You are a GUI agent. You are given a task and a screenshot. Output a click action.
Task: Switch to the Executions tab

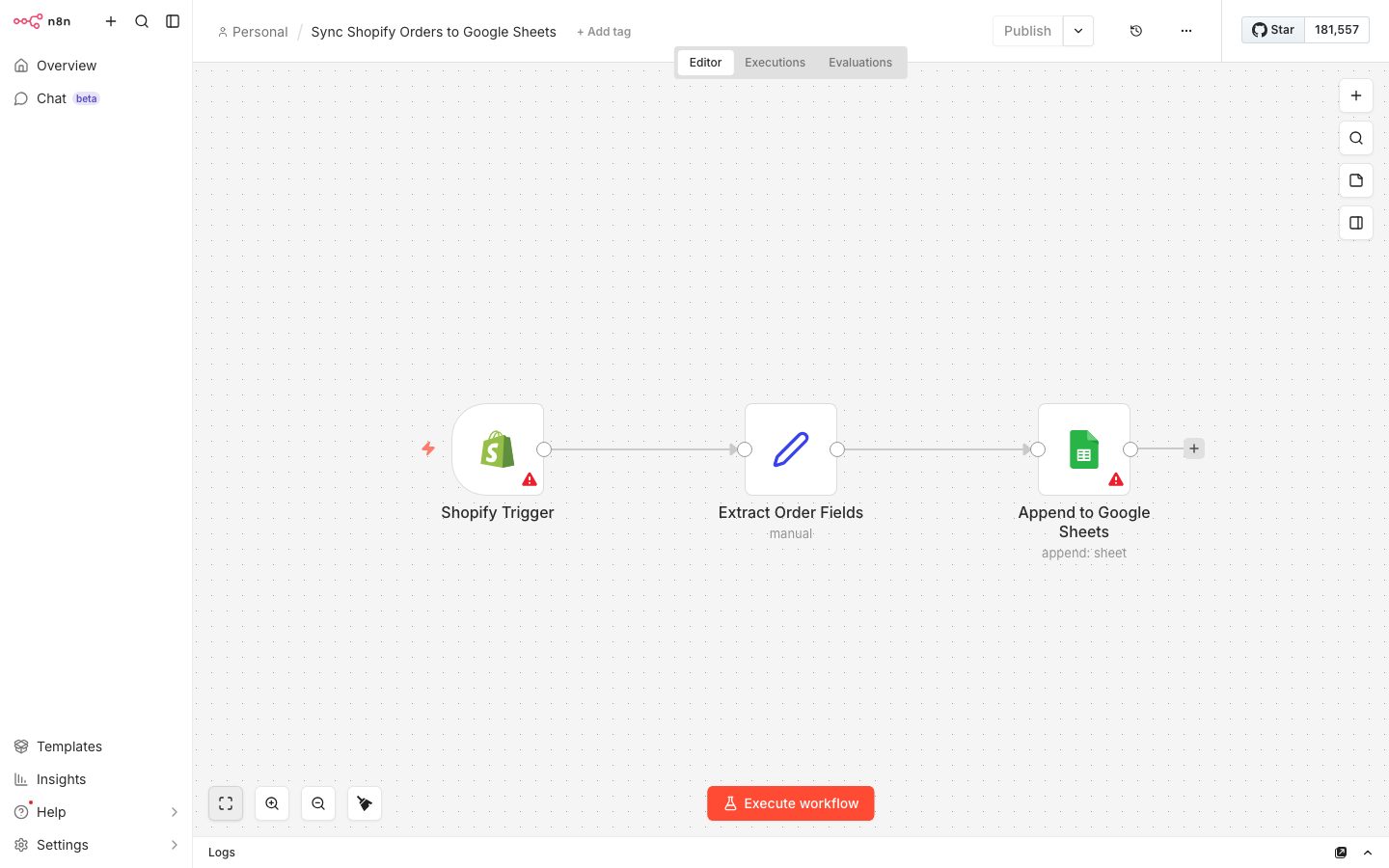(x=775, y=62)
